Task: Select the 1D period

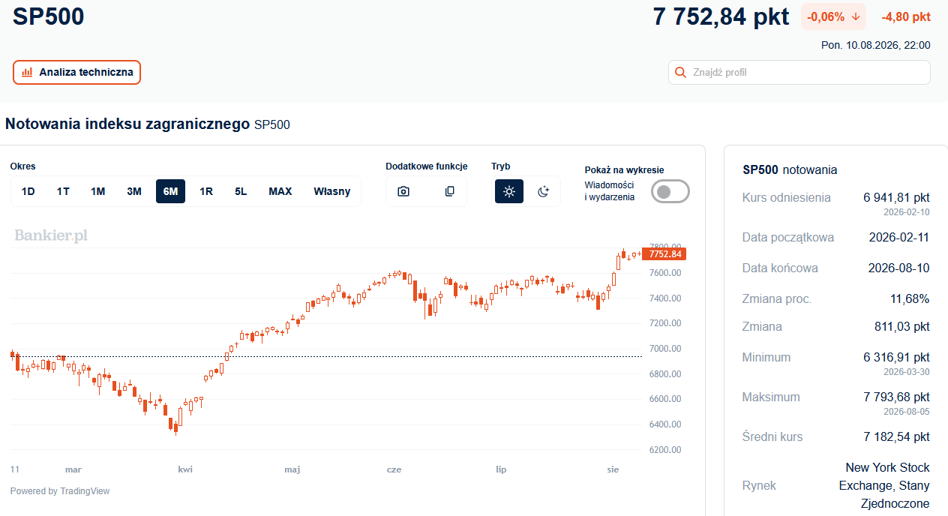Action: click(28, 191)
